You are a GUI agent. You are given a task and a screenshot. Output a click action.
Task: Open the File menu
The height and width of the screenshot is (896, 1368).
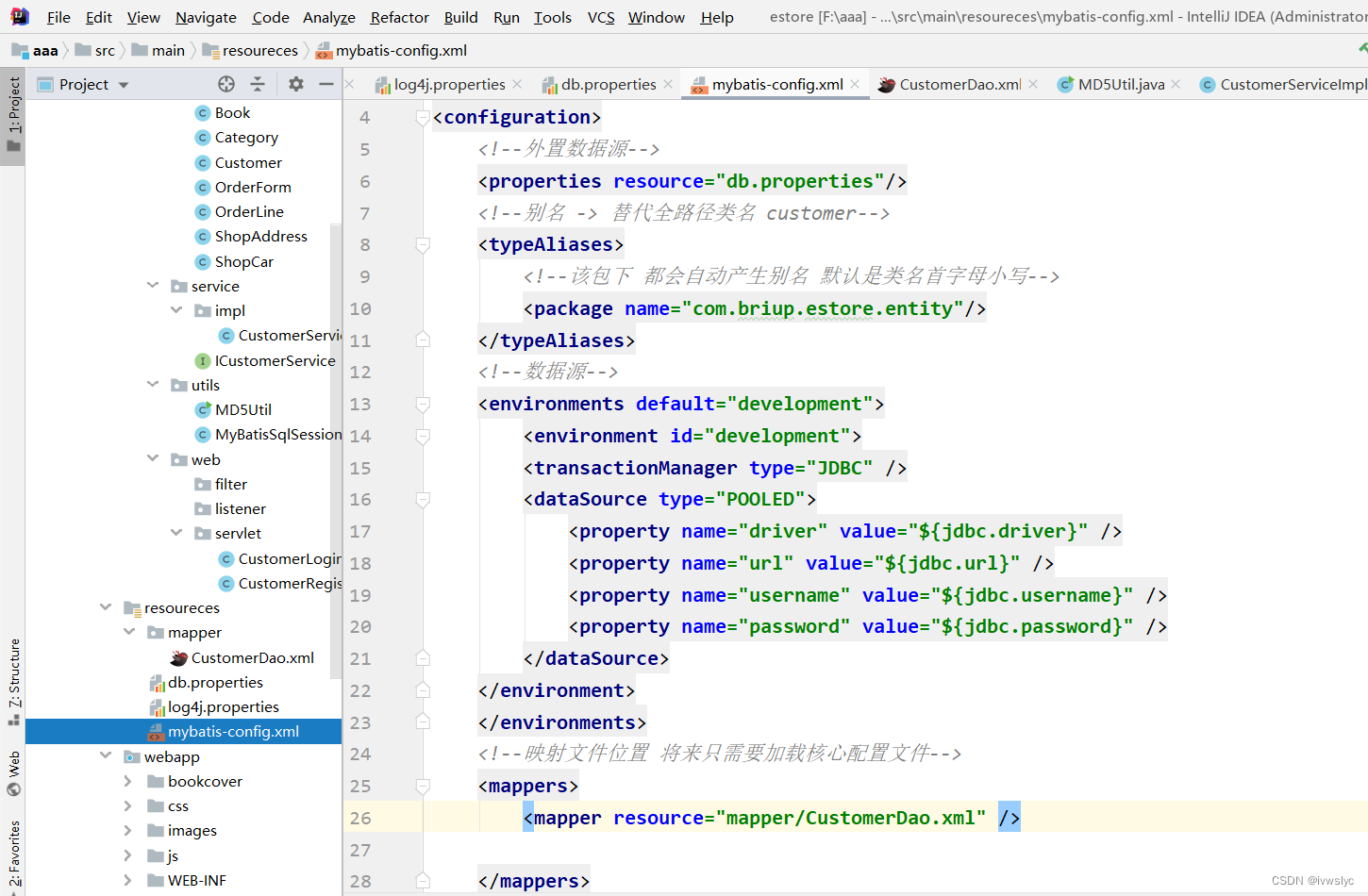click(58, 17)
